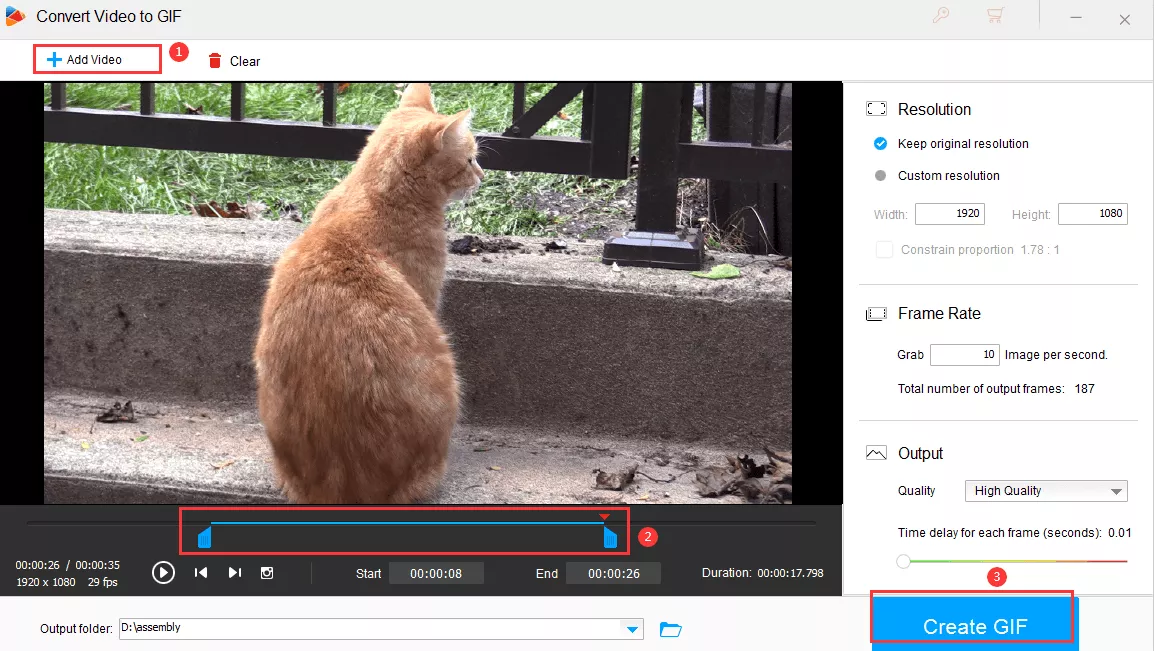Enable the Constrain proportion checkbox
Screen dimensions: 1154x651
coord(884,249)
